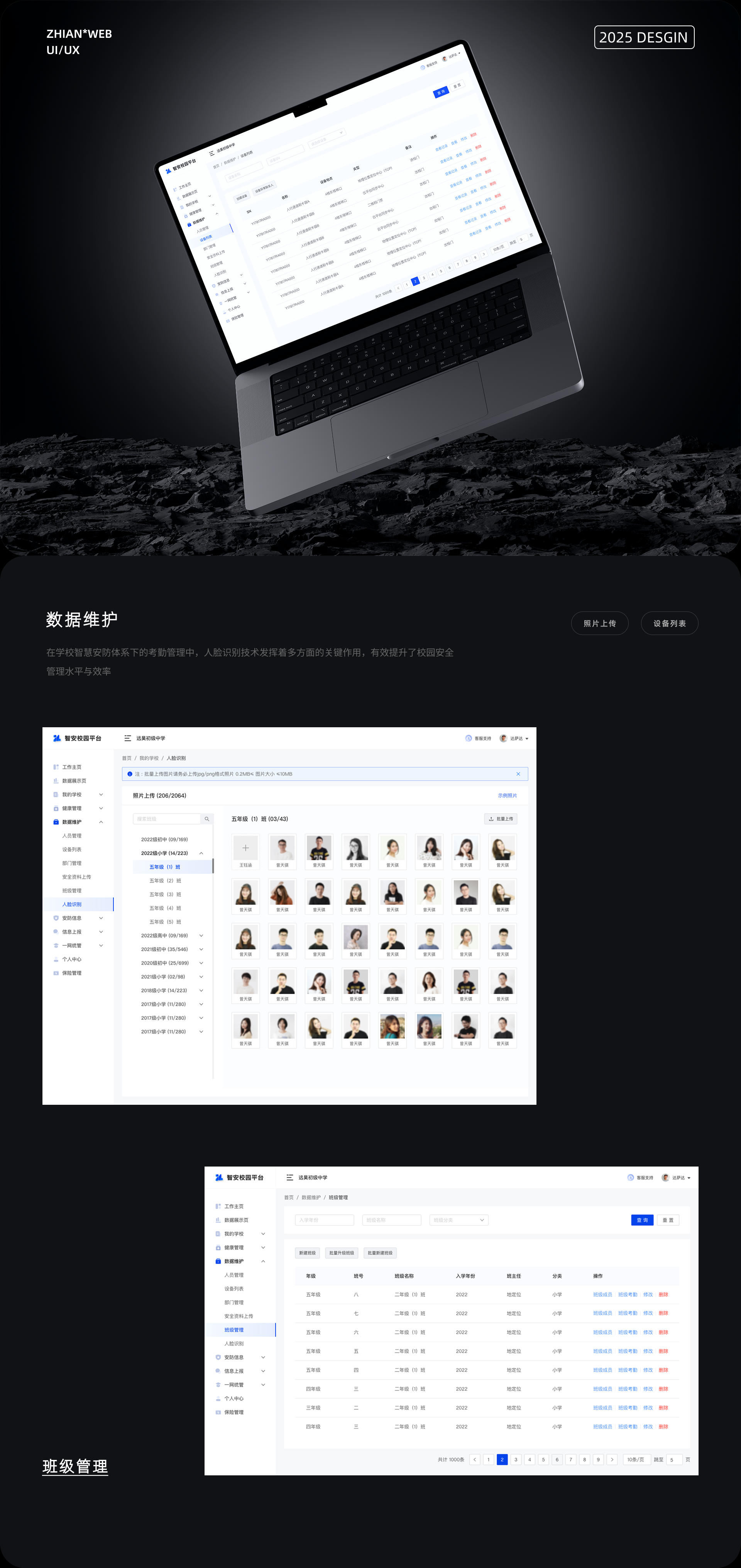
Task: Click the previous page arrow in pagination
Action: pyautogui.click(x=475, y=1459)
